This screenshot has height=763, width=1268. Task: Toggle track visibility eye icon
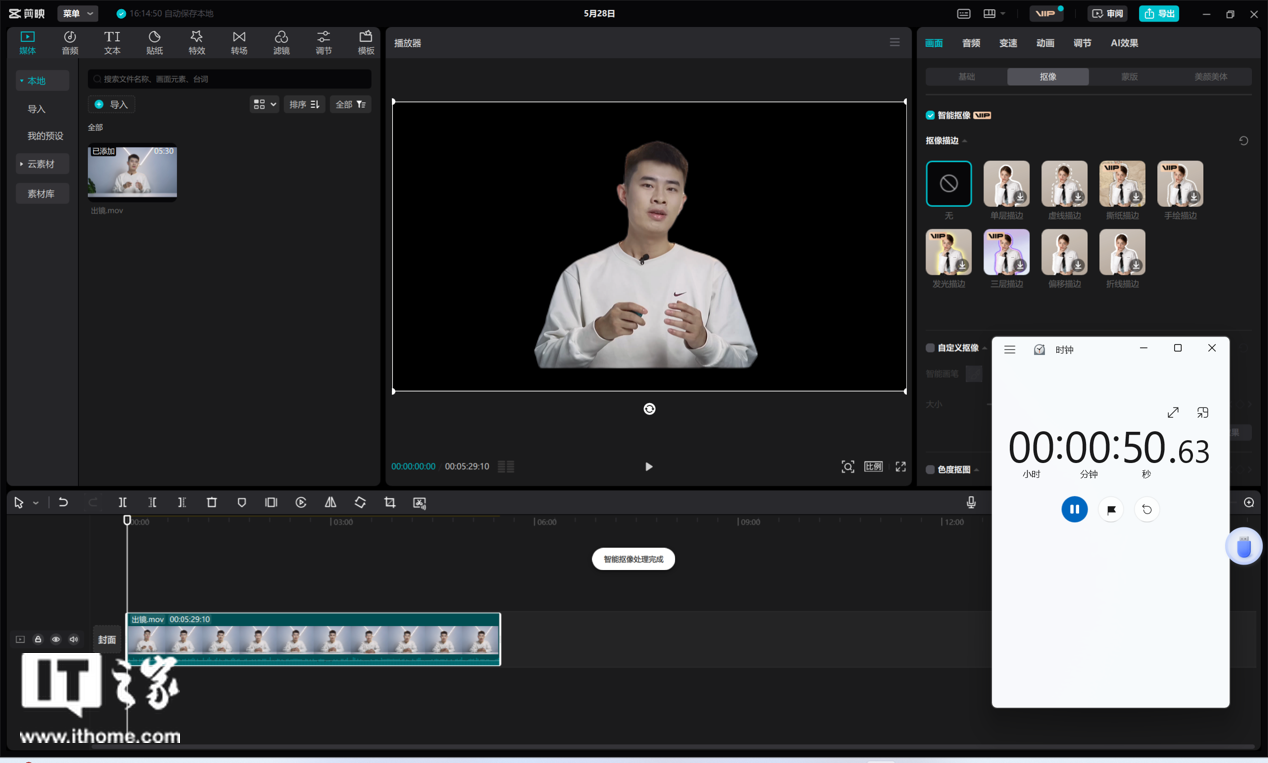coord(56,639)
